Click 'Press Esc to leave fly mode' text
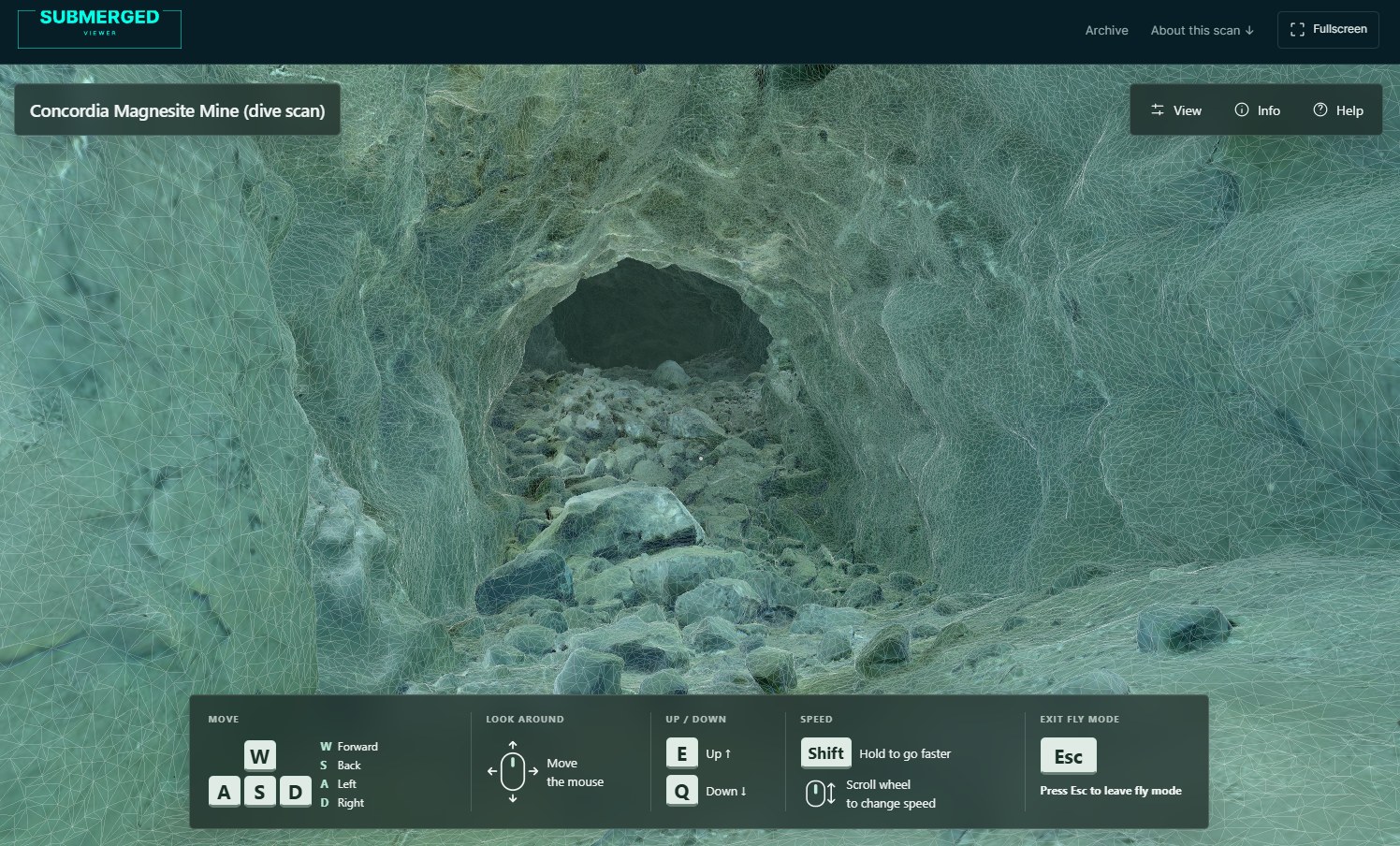The height and width of the screenshot is (846, 1400). (1110, 791)
